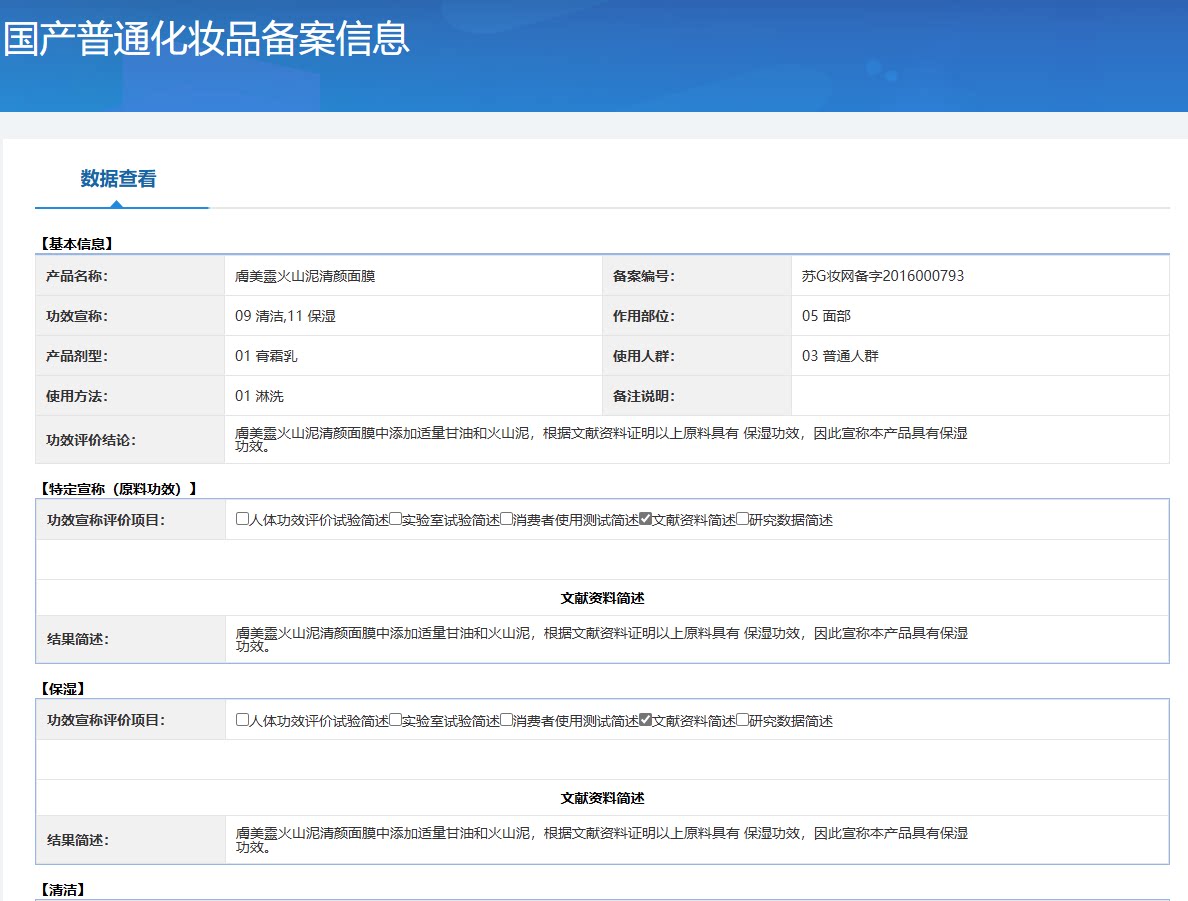Click the 使用方法 label
This screenshot has width=1188, height=901.
[77, 396]
